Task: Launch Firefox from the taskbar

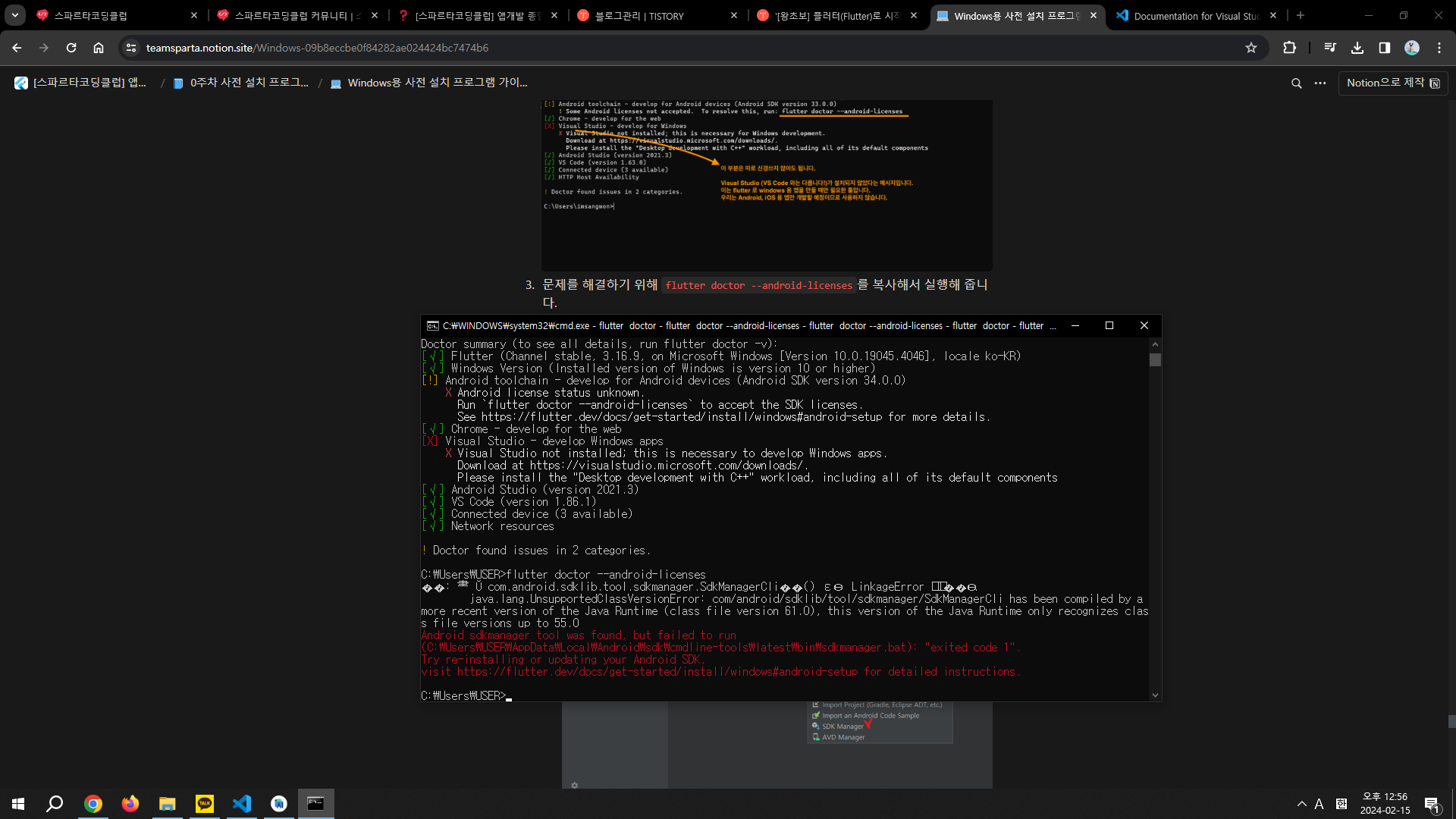Action: (x=130, y=804)
